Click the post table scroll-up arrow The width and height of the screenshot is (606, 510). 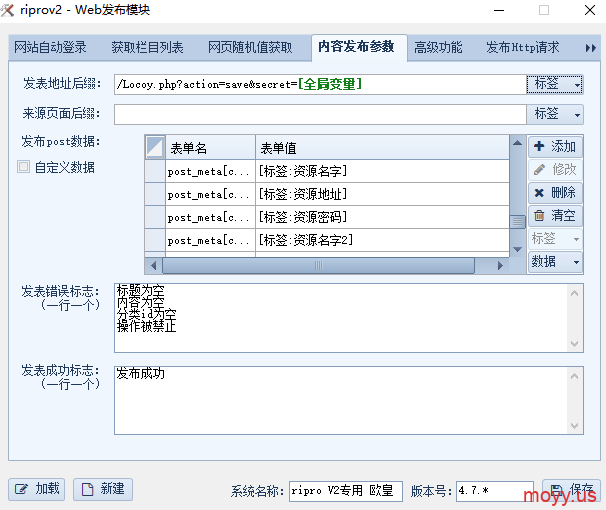coord(517,143)
